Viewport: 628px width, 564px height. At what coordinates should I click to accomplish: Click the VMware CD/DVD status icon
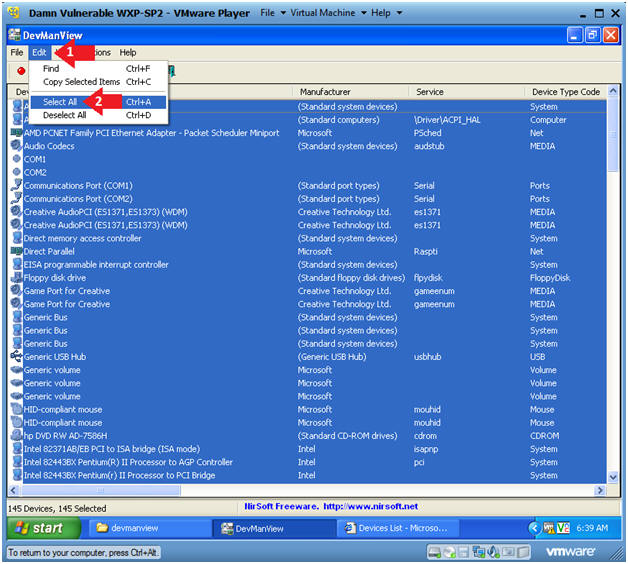(449, 552)
